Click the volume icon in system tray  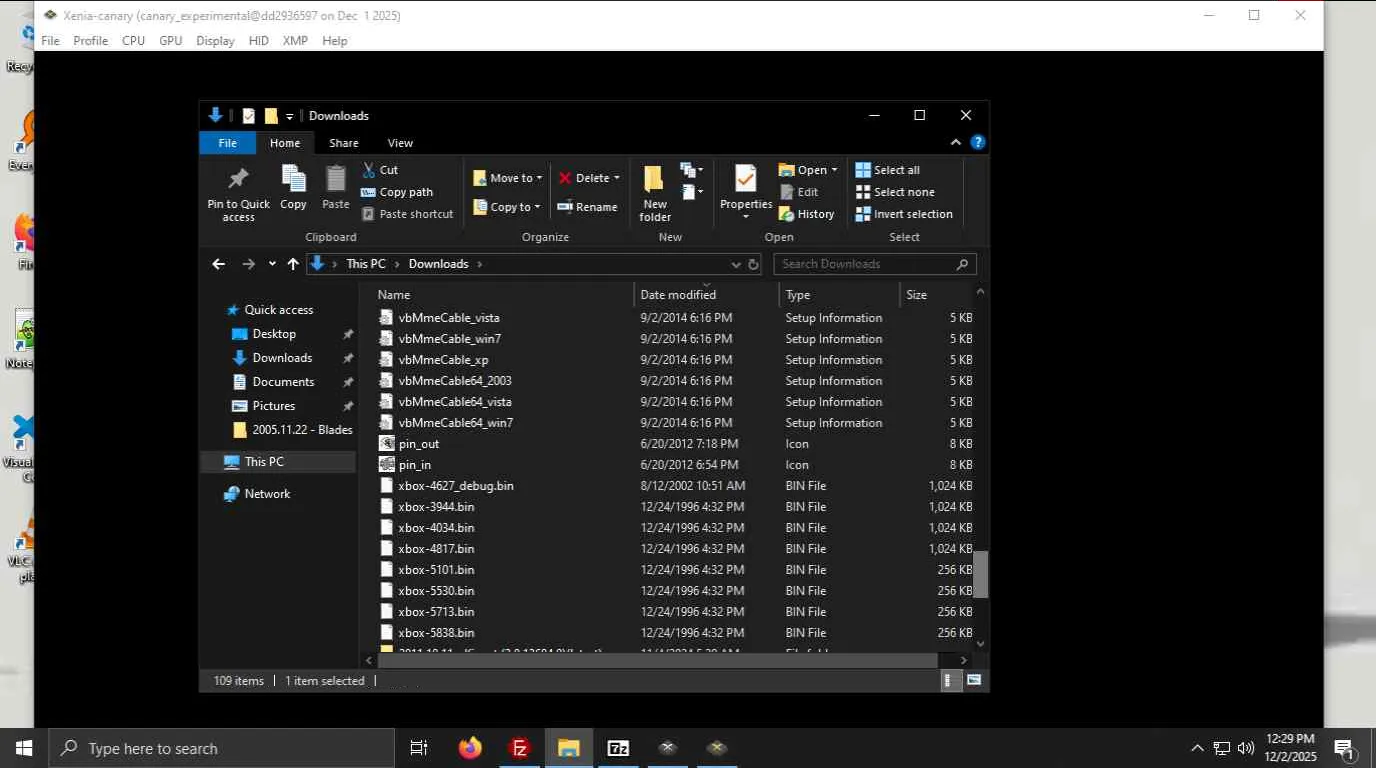1246,748
